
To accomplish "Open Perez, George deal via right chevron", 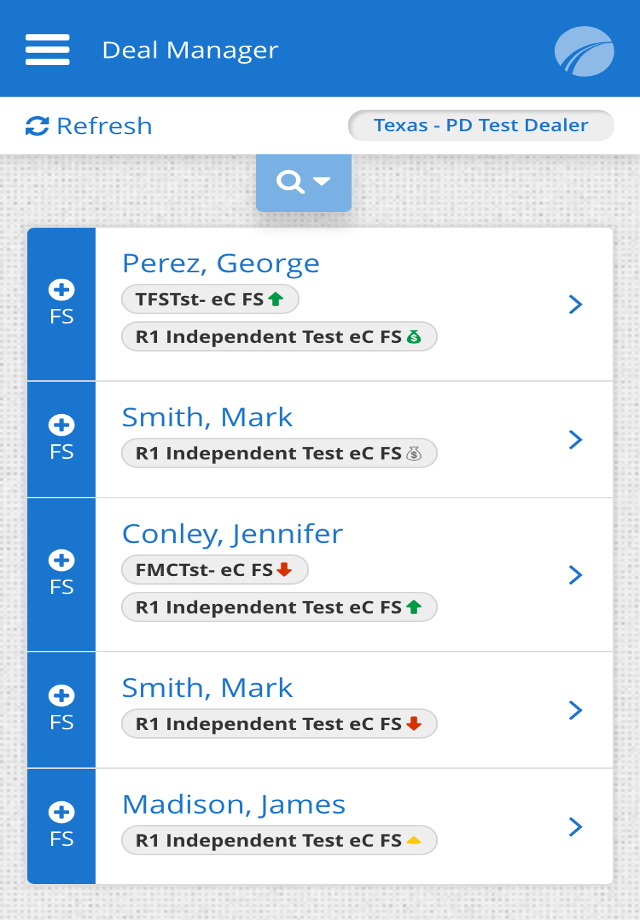I will (575, 304).
